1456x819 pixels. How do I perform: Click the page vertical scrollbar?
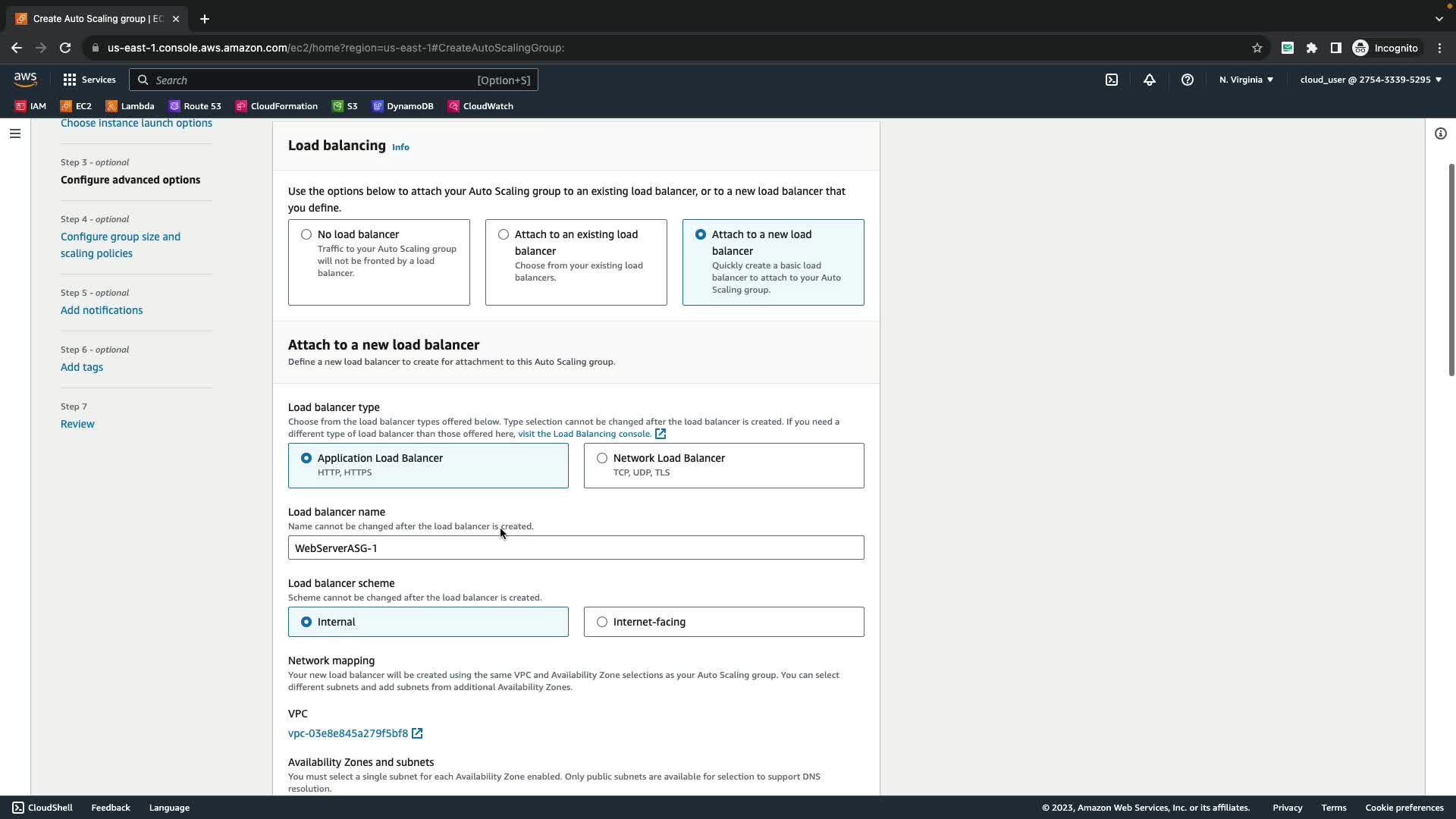(x=1451, y=269)
